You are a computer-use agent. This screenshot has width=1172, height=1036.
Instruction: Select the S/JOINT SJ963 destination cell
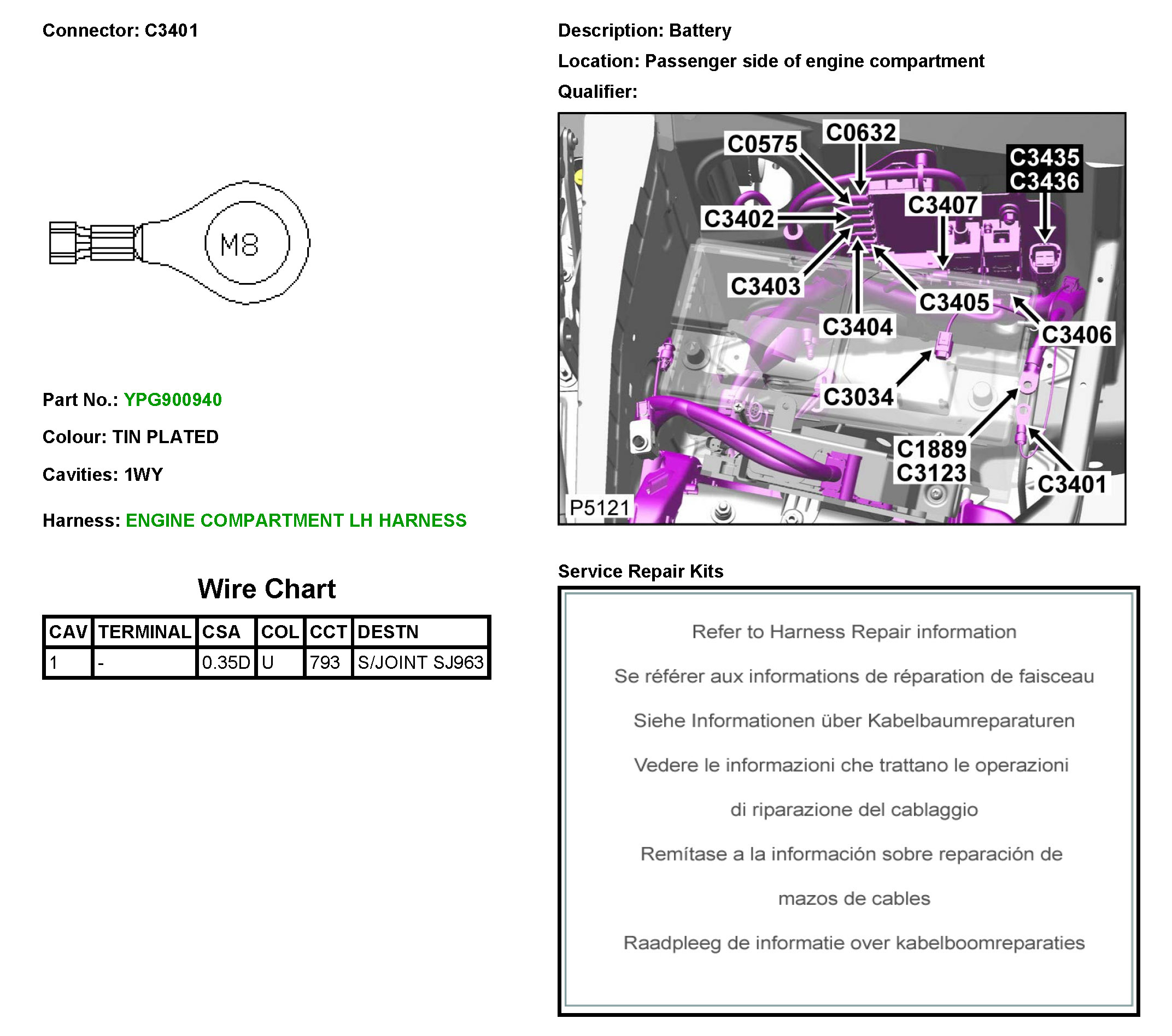click(420, 662)
